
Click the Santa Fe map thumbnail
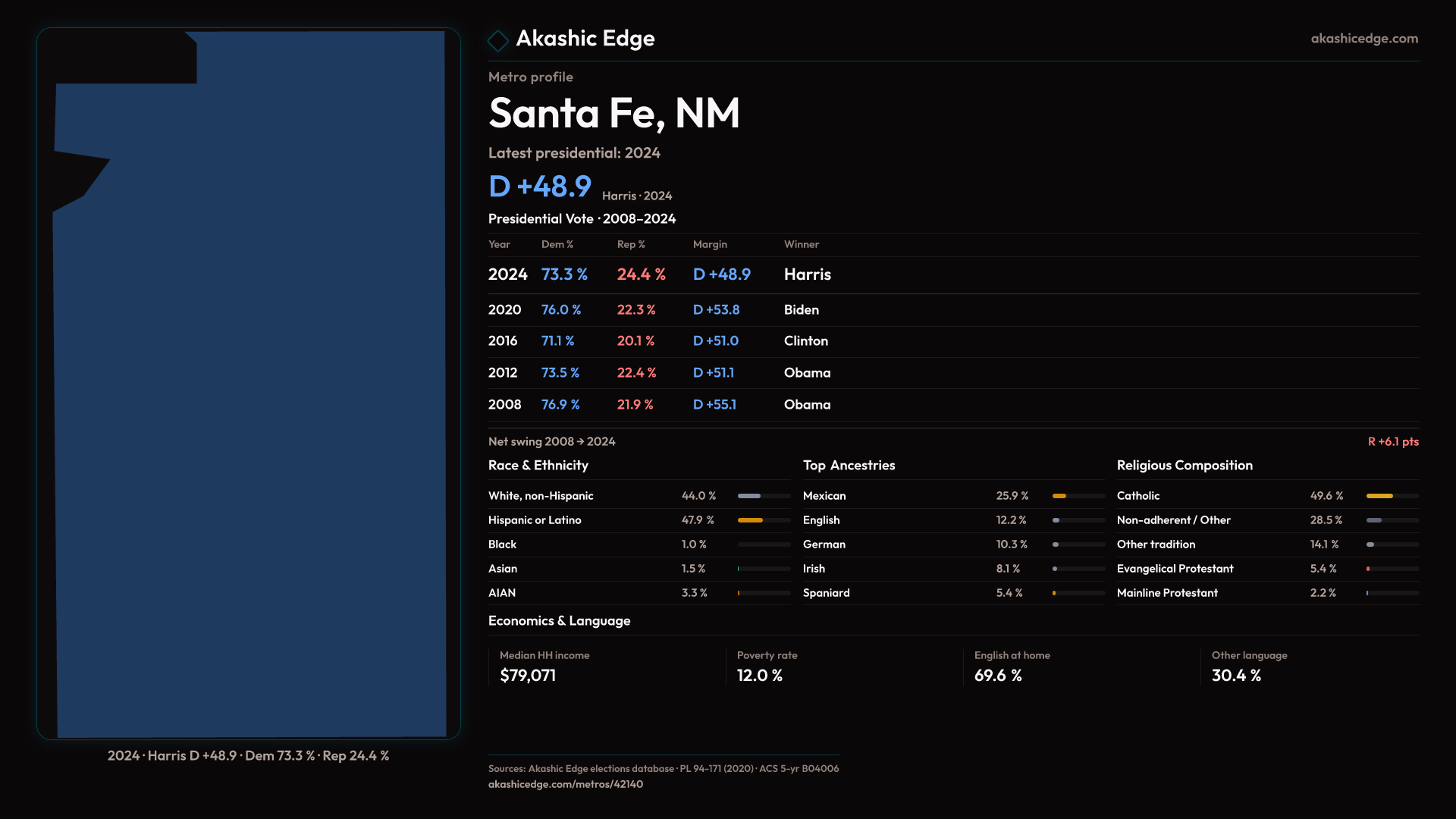pyautogui.click(x=249, y=384)
